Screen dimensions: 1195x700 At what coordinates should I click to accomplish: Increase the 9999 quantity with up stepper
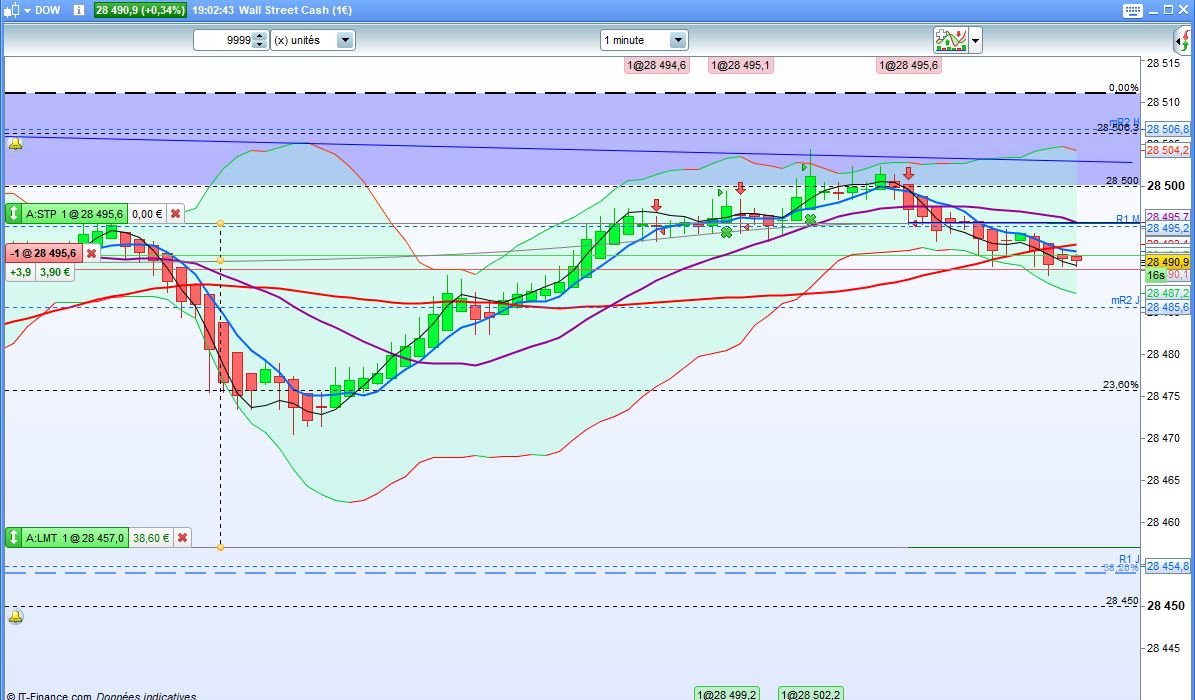[x=261, y=36]
